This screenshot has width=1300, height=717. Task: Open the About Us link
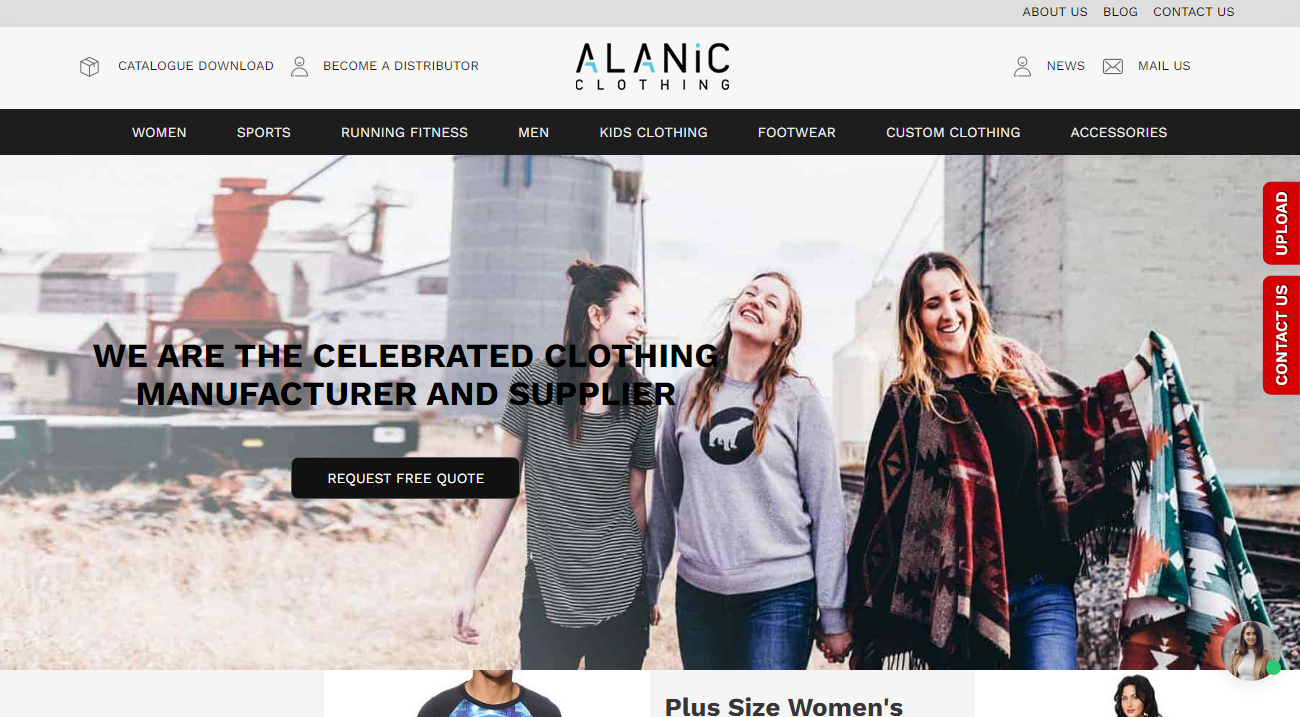point(1054,12)
